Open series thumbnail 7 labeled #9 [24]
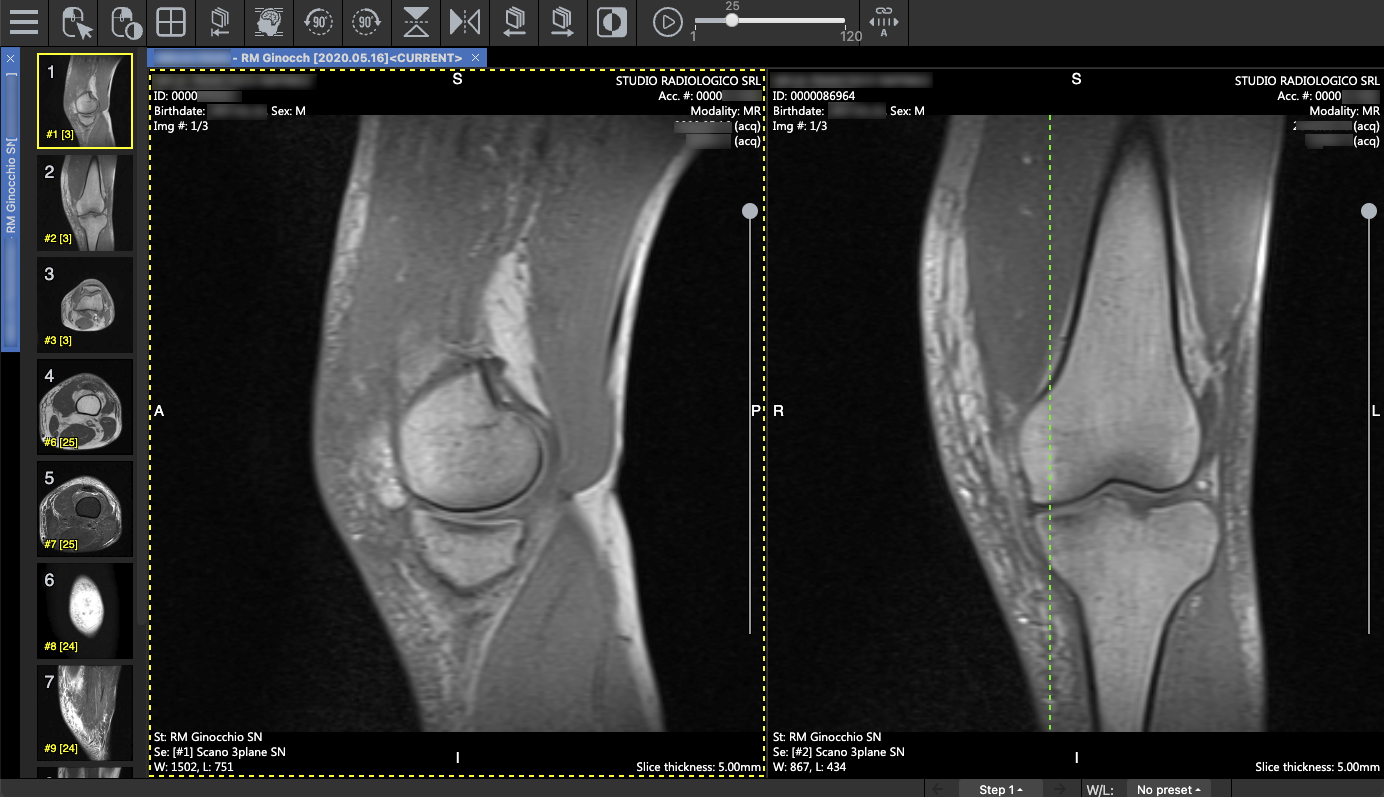Screen dimensions: 1384x797 pos(85,713)
